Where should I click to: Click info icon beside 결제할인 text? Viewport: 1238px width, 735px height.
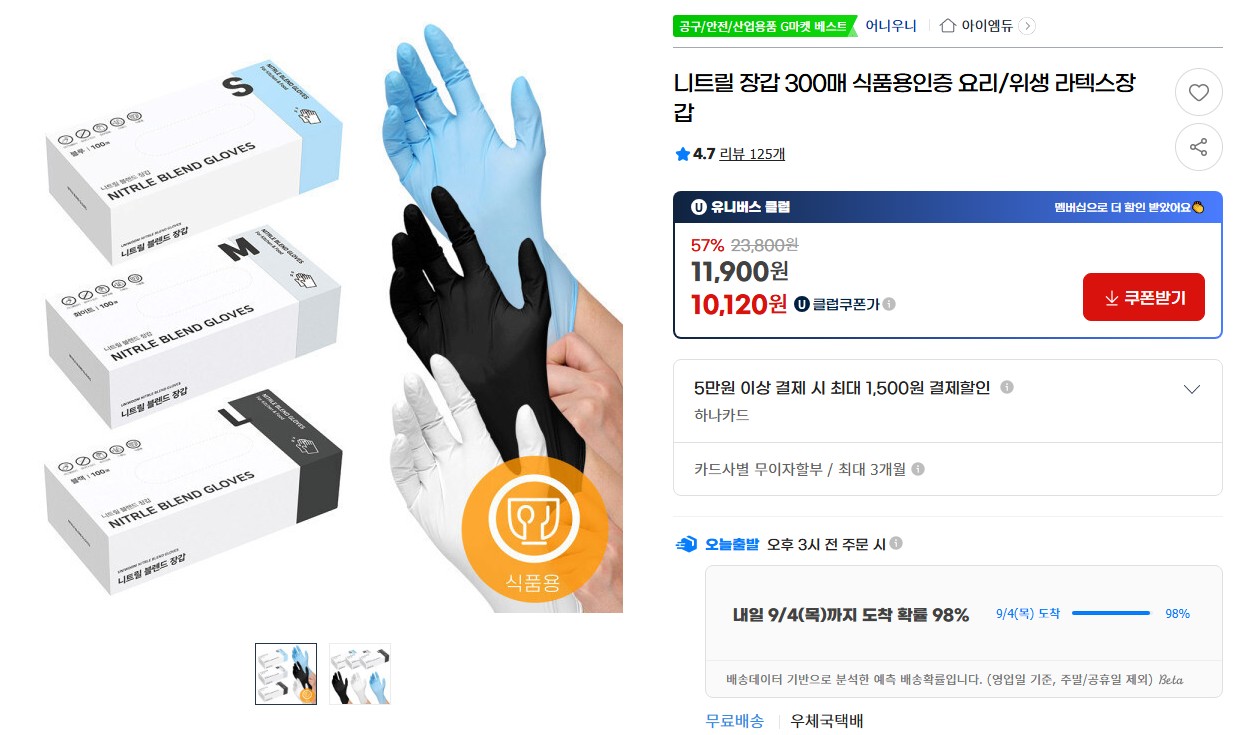coord(1007,387)
